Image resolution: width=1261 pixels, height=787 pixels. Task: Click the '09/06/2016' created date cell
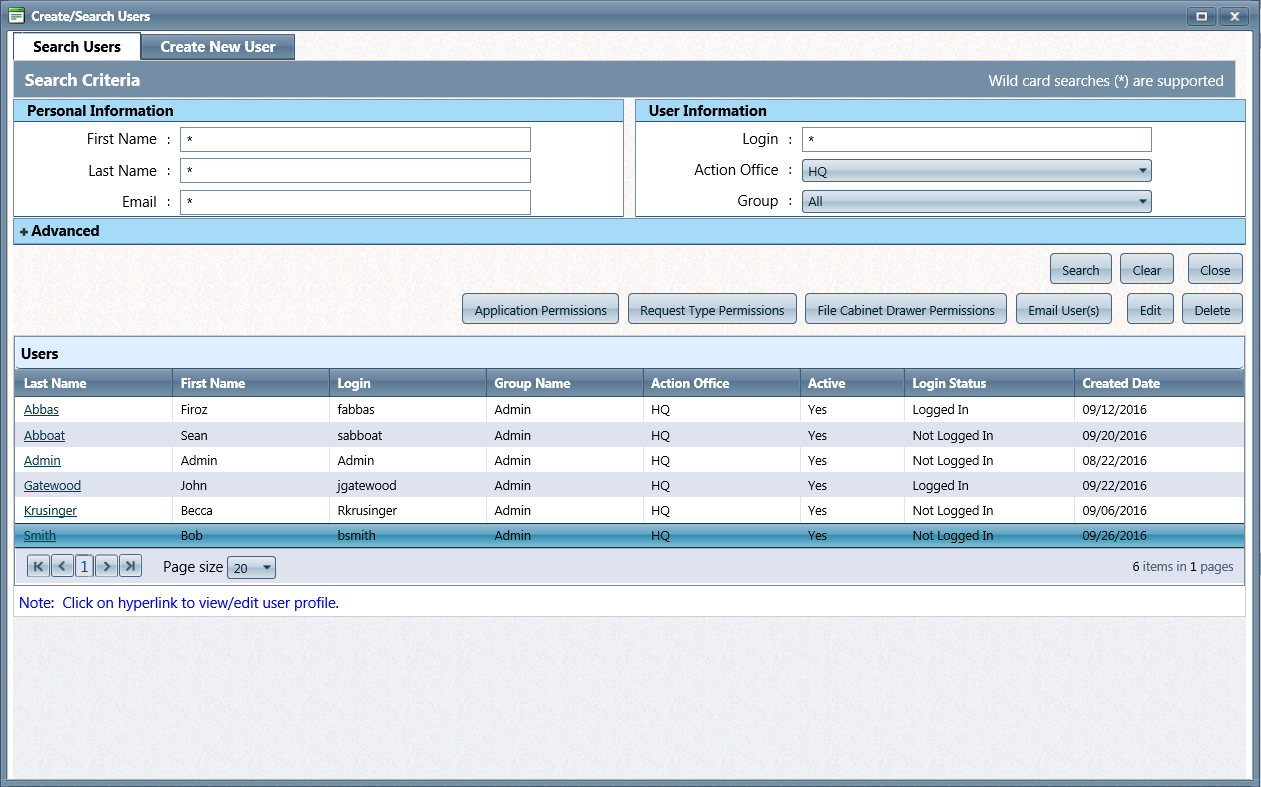(x=1158, y=511)
